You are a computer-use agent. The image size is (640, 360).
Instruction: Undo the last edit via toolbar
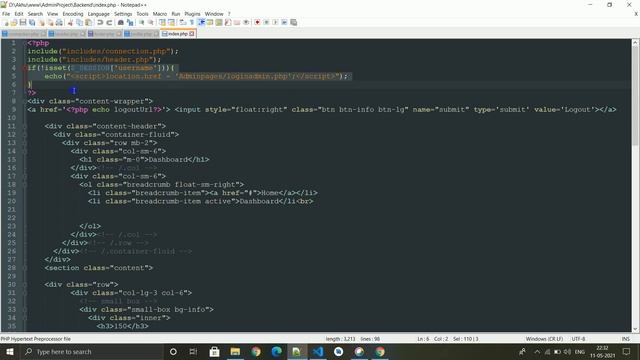[100, 22]
